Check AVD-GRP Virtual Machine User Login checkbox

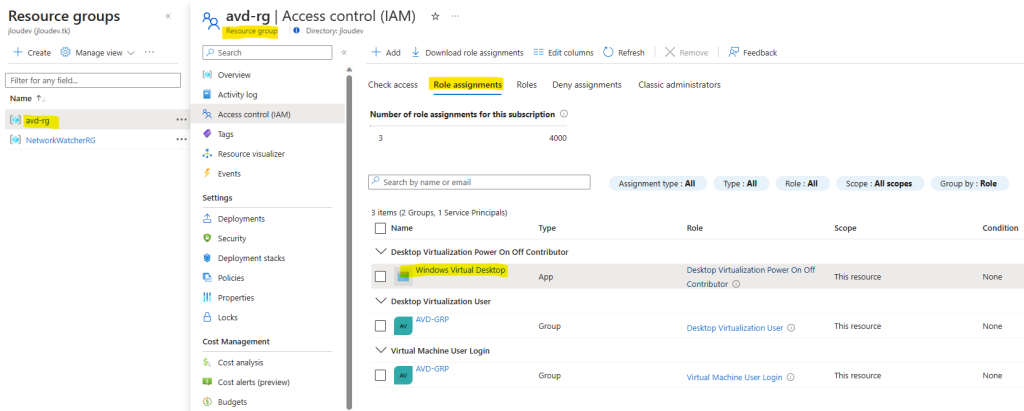click(x=381, y=375)
